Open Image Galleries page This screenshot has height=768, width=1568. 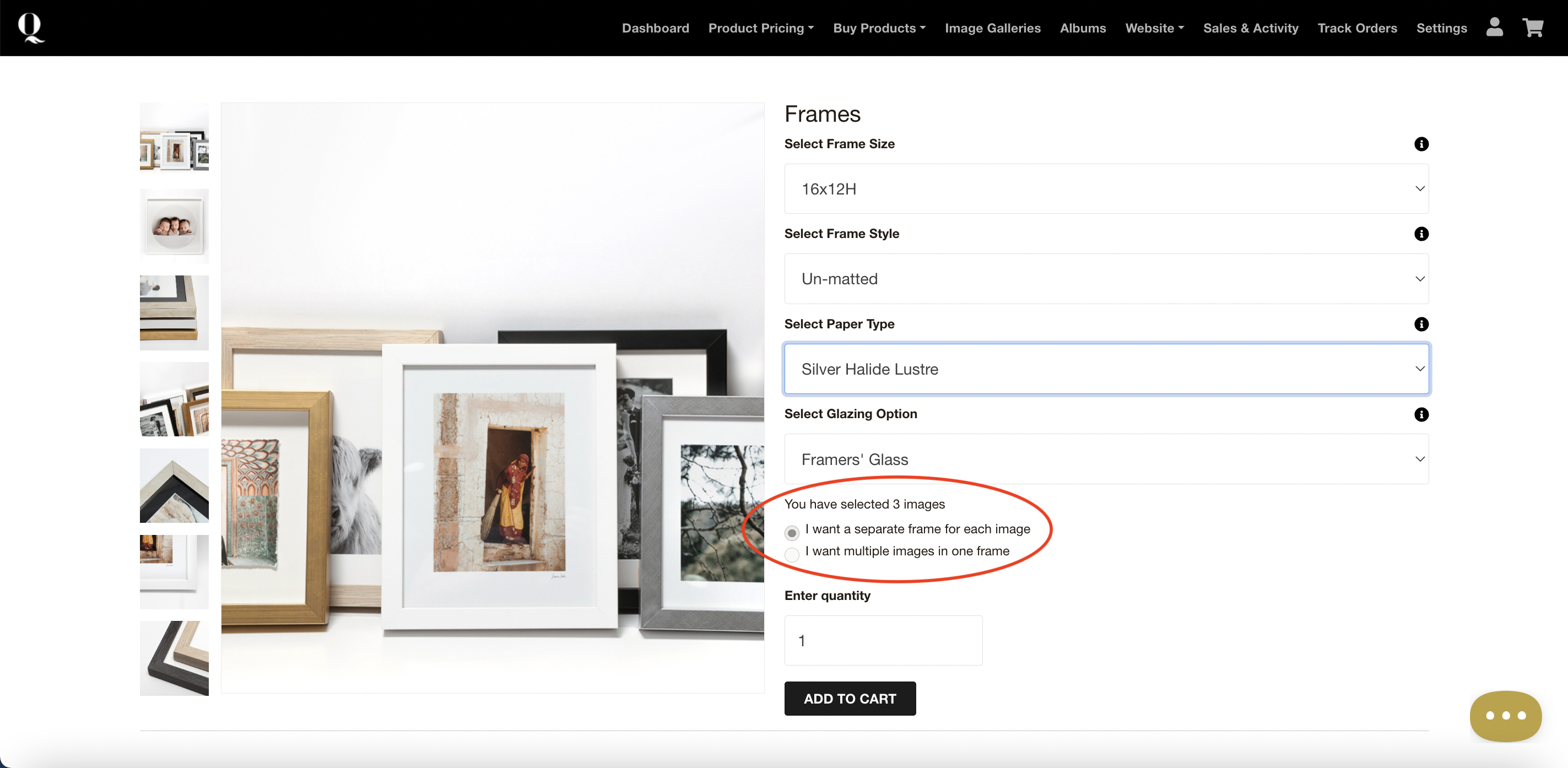pos(992,28)
